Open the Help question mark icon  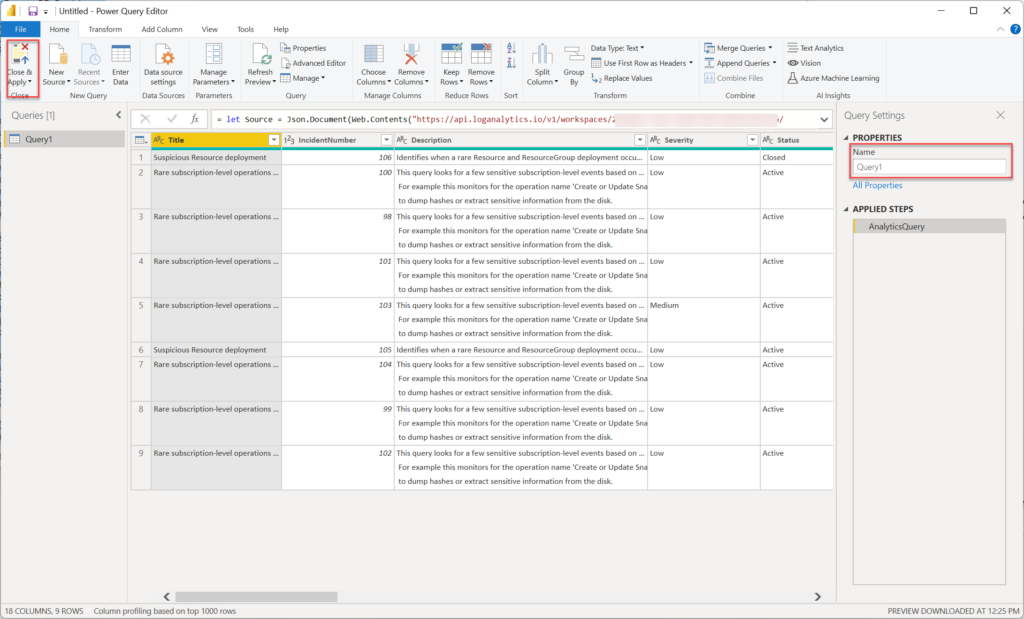pos(1015,29)
